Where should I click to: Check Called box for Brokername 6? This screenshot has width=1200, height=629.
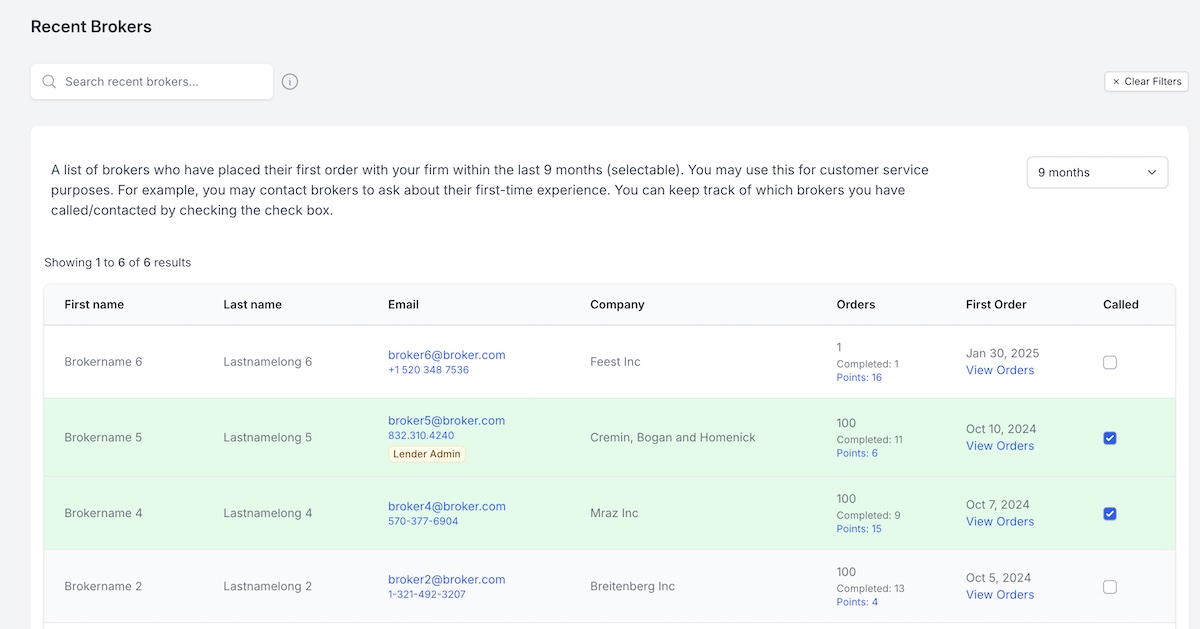tap(1110, 363)
